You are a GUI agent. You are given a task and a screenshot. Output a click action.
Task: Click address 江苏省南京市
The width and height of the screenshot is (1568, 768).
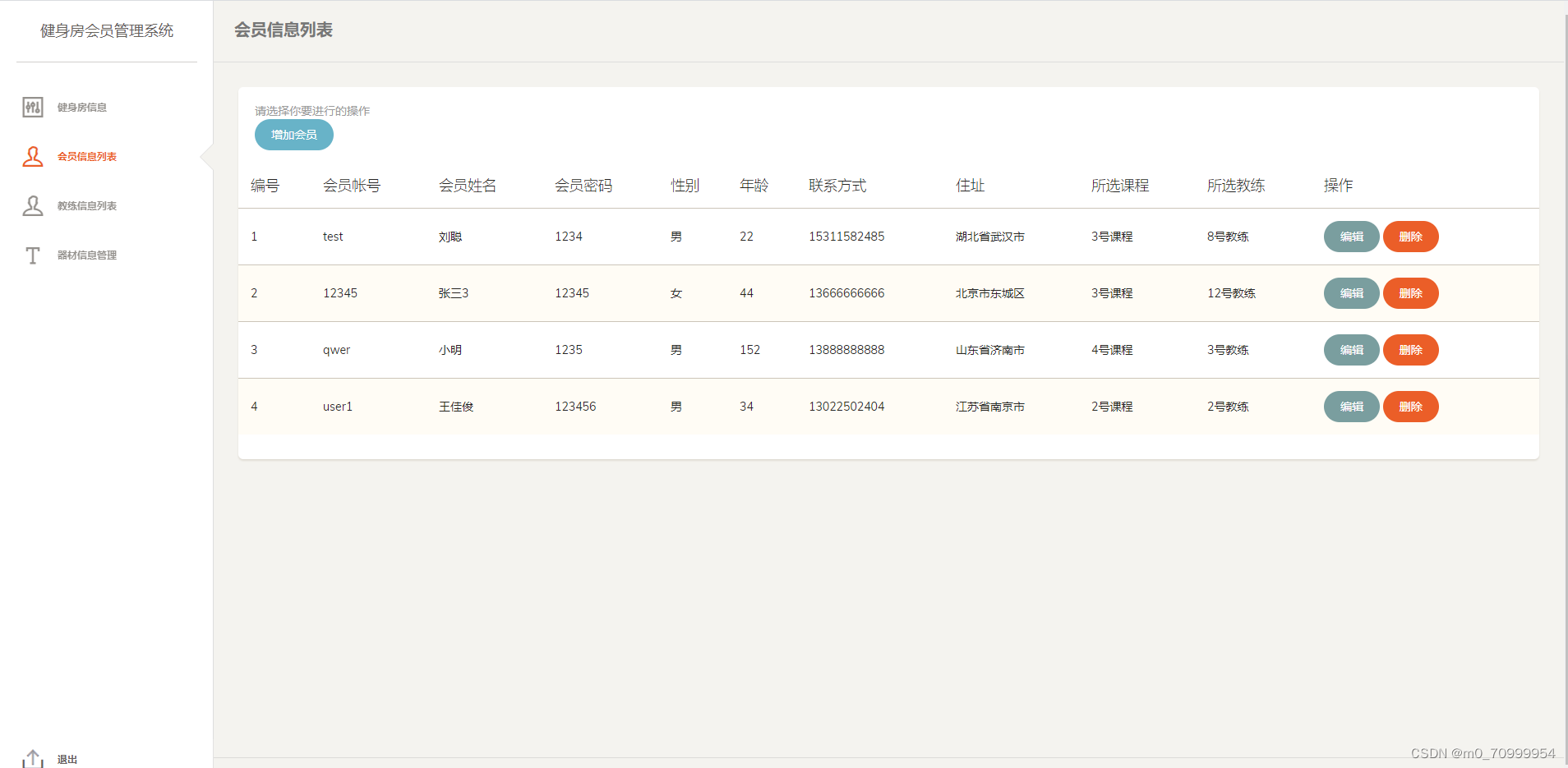click(x=990, y=407)
